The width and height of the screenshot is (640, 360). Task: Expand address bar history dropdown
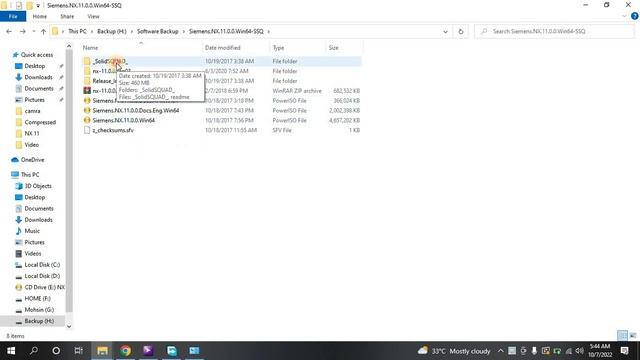point(445,31)
